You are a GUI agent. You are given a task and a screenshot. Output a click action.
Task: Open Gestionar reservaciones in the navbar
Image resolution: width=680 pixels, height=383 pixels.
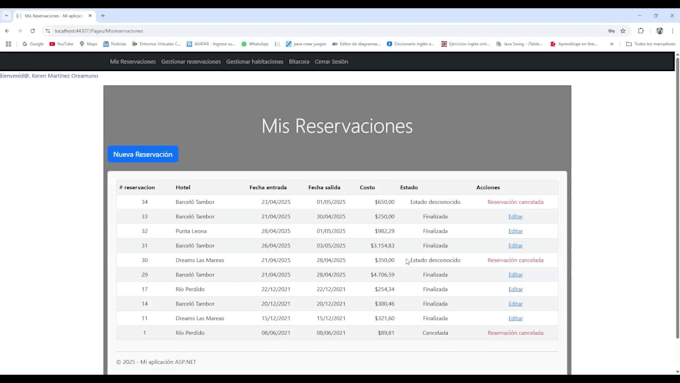191,62
